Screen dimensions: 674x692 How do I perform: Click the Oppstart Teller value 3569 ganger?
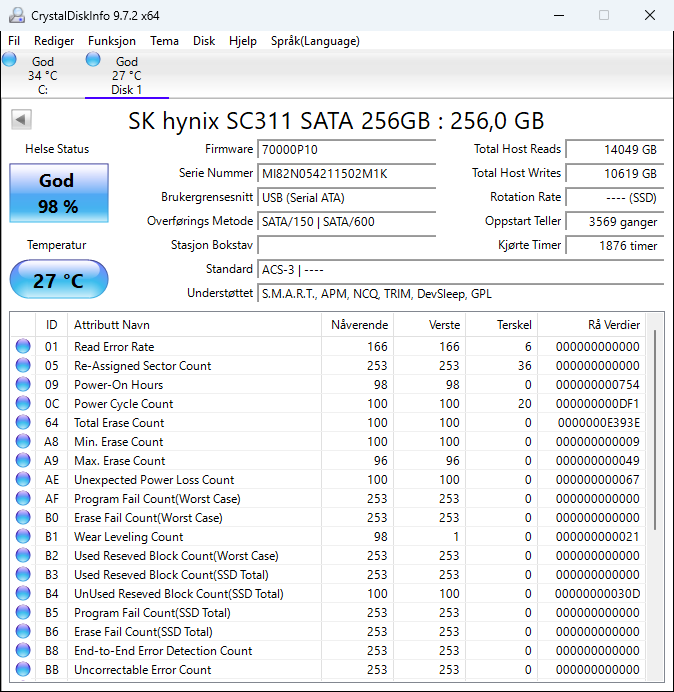[614, 222]
